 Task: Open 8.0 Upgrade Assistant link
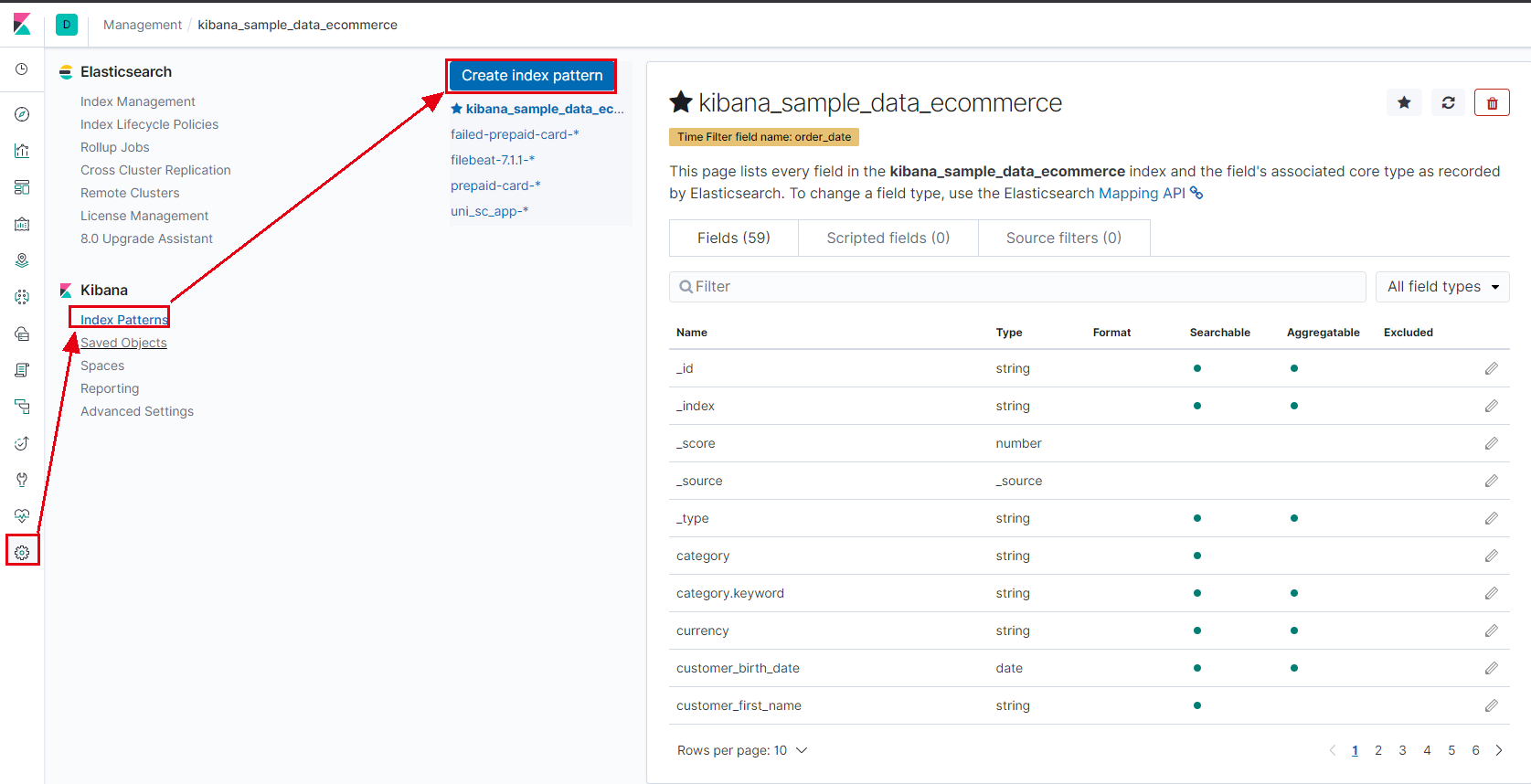point(146,238)
